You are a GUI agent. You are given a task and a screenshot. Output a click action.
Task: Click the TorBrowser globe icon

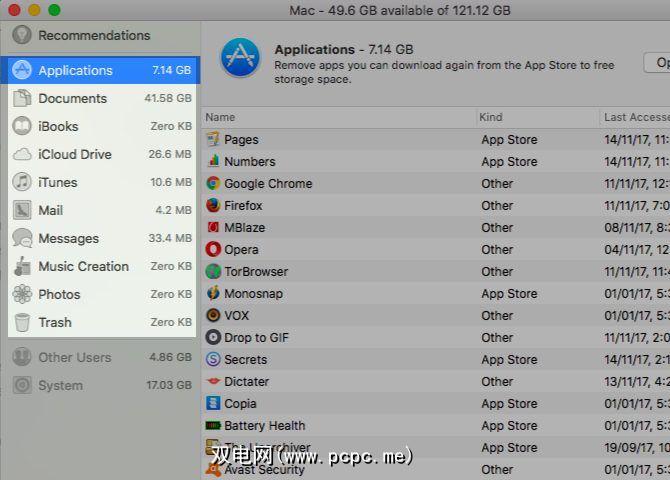[213, 271]
